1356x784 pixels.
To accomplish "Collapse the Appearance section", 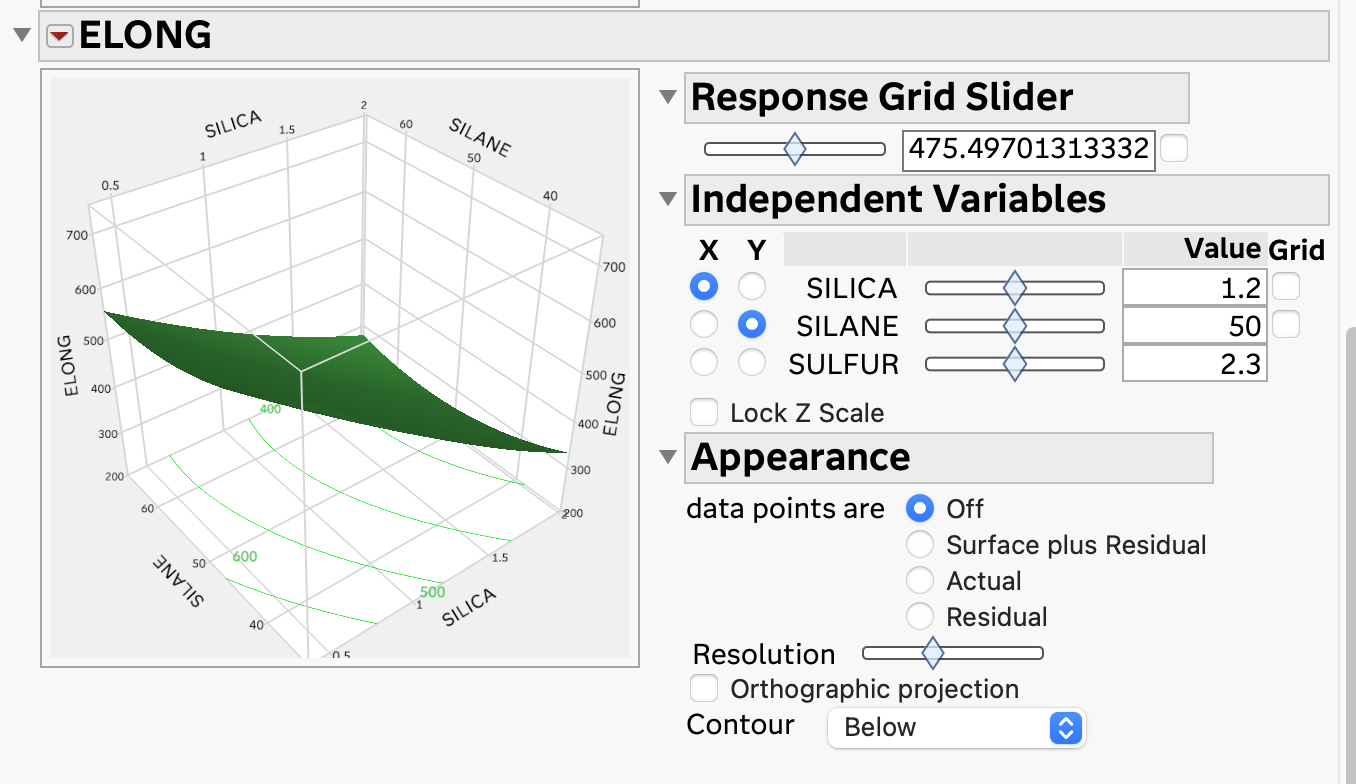I will (x=667, y=457).
